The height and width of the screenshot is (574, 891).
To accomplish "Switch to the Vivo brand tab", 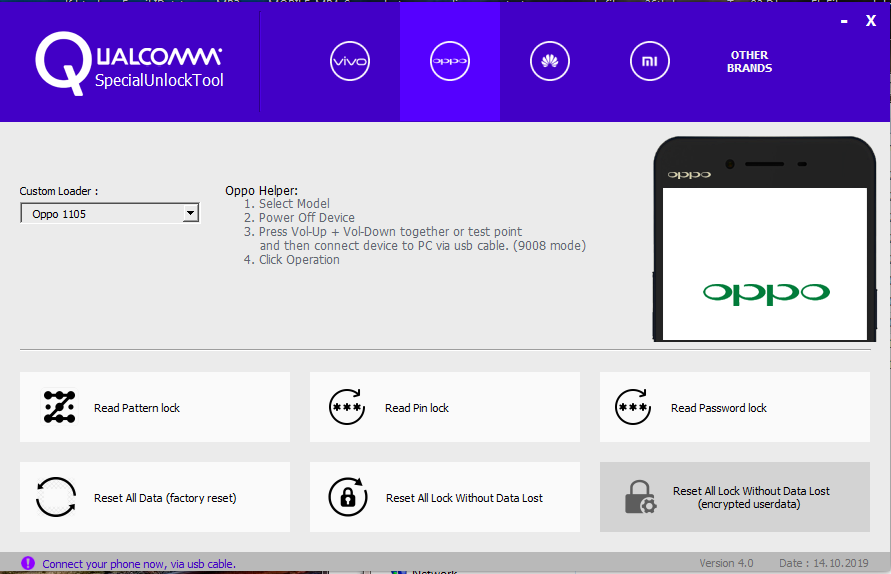I will point(349,61).
